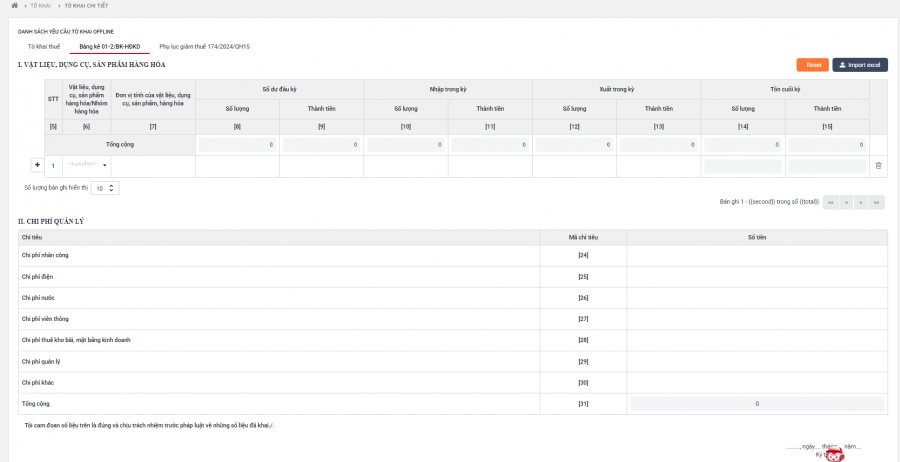Click the home icon in the breadcrumb

coord(14,5)
